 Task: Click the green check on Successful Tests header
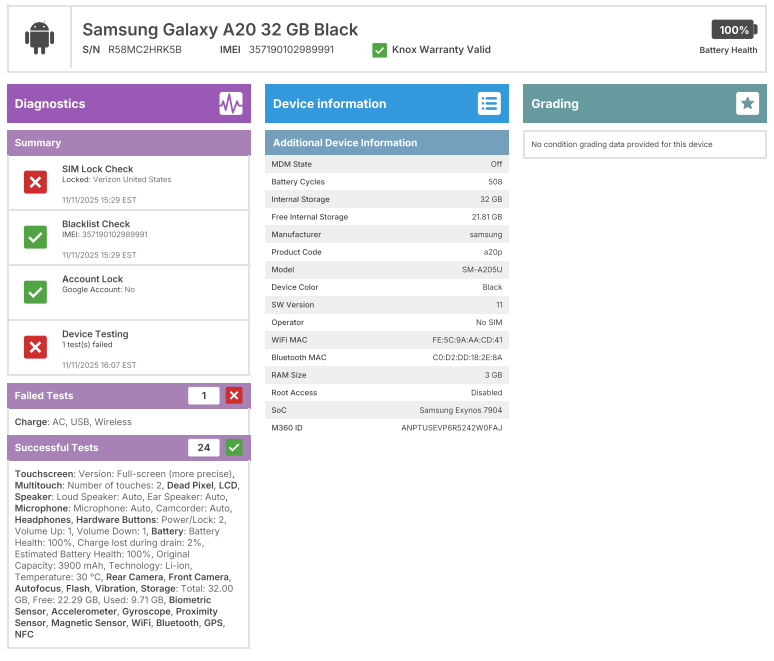coord(234,448)
